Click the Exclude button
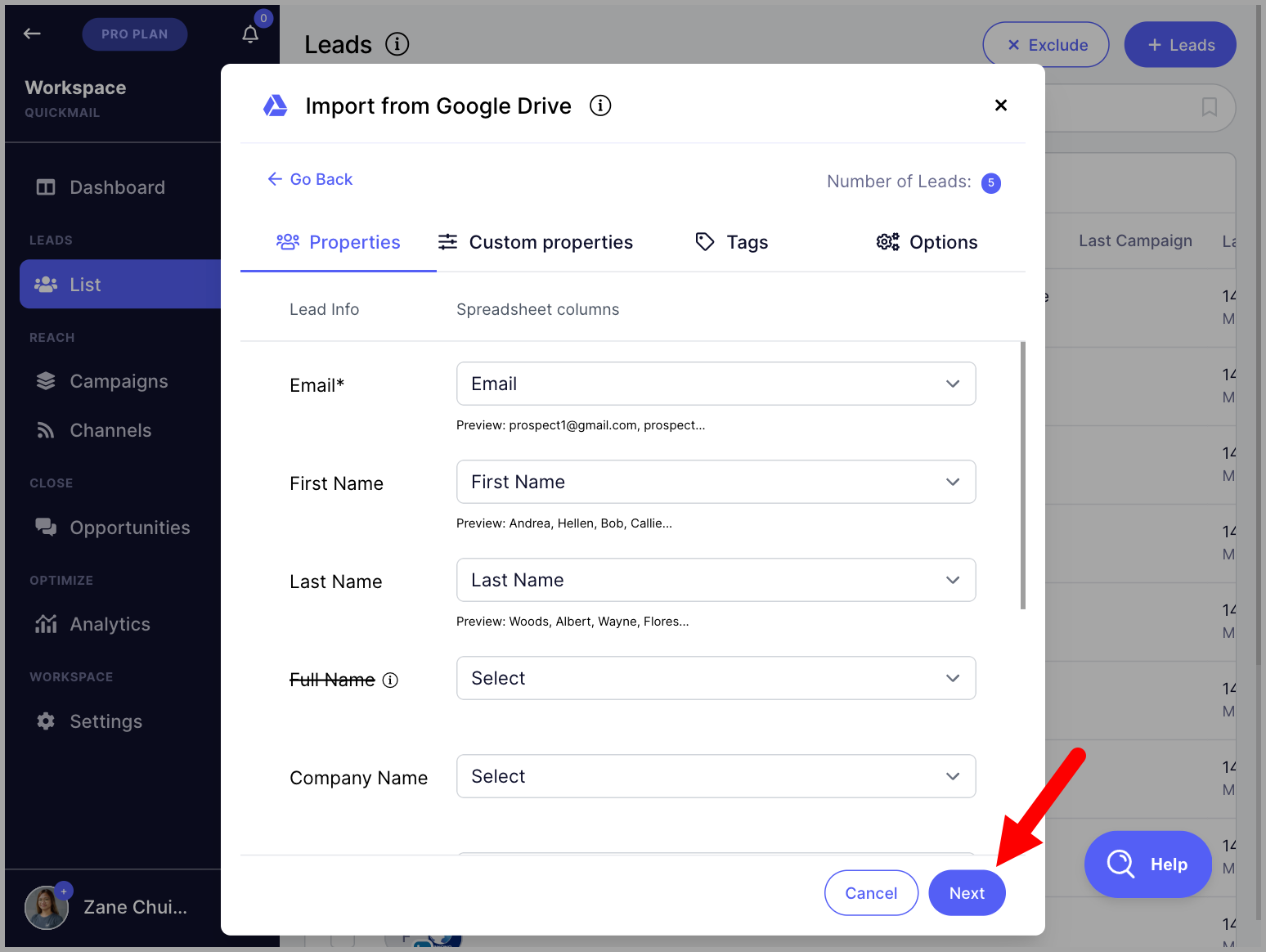1266x952 pixels. tap(1046, 45)
